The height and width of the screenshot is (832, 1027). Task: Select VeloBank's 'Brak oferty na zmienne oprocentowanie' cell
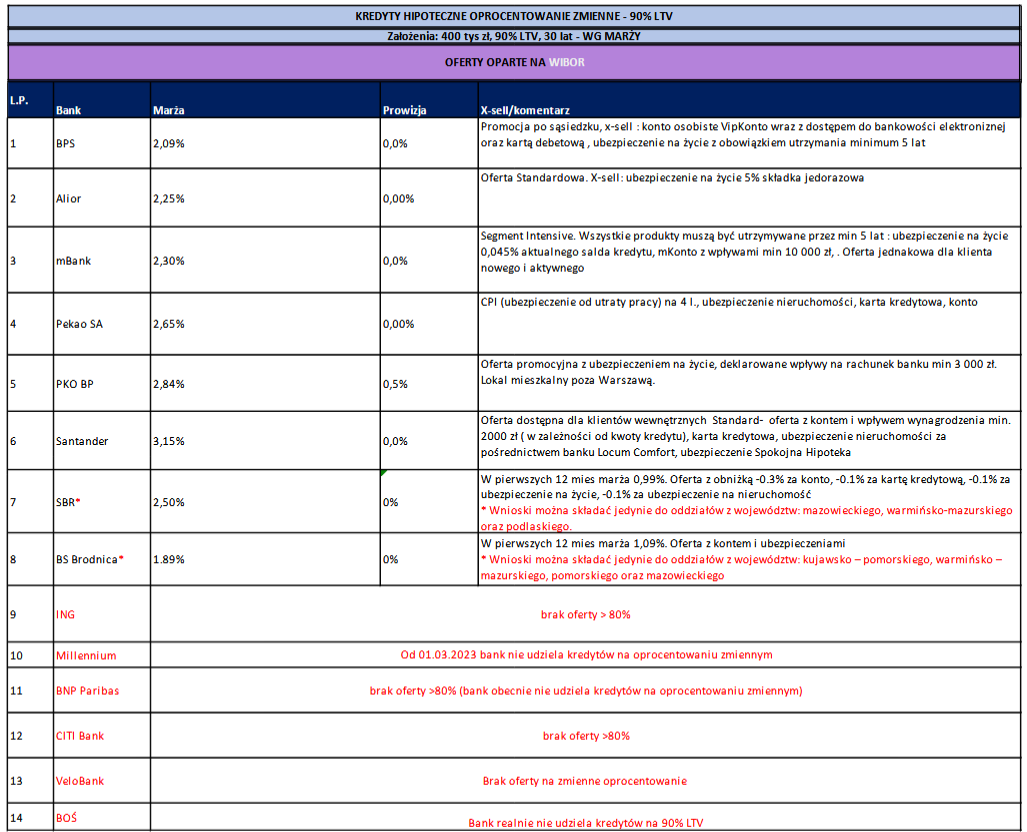click(585, 781)
